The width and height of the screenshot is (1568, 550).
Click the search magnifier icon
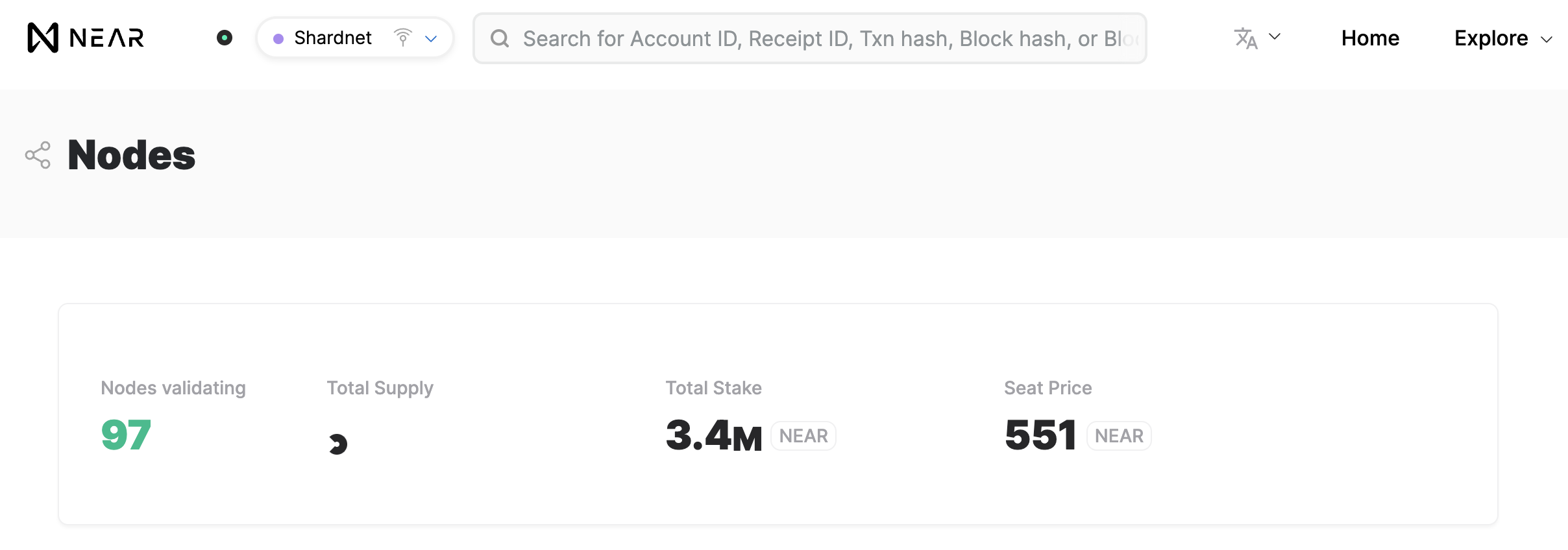click(500, 38)
